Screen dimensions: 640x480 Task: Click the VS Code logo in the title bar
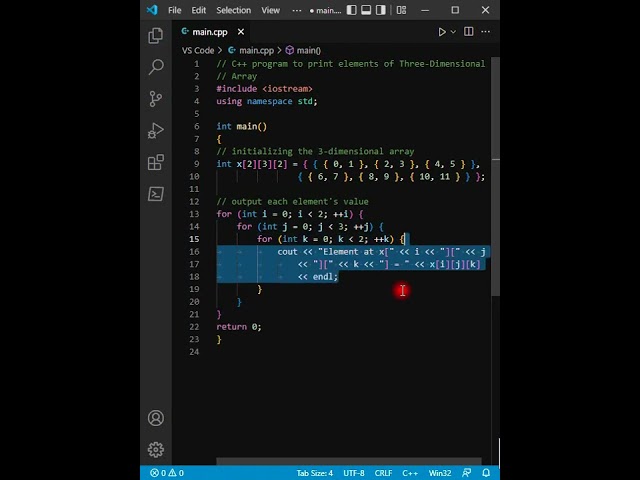pyautogui.click(x=152, y=10)
